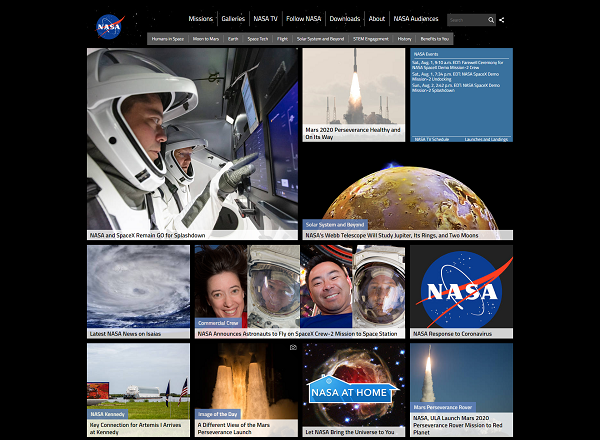Open the NASA Audiences menu
This screenshot has width=600, height=440.
416,18
